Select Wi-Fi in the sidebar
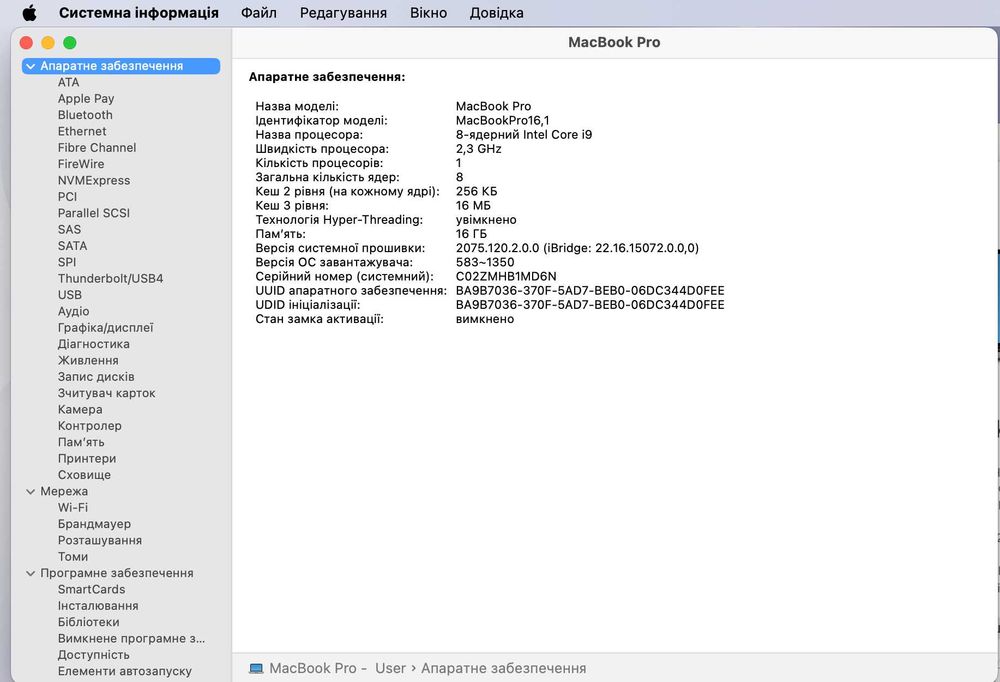Viewport: 1000px width, 682px height. pyautogui.click(x=73, y=507)
